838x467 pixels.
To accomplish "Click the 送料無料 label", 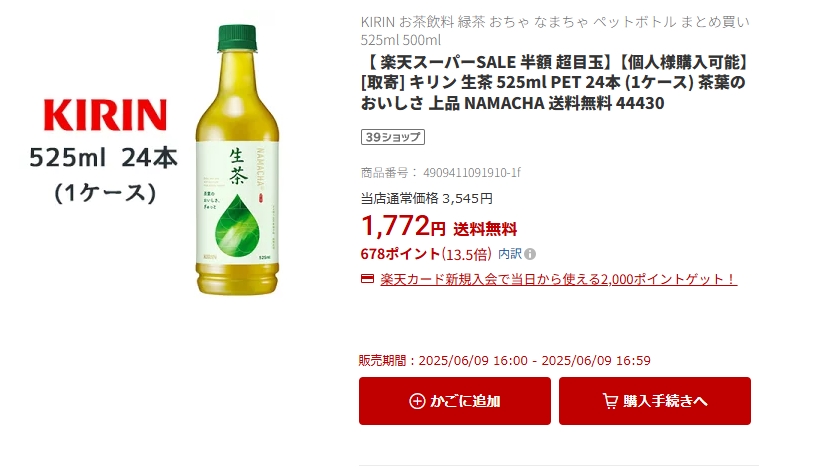I will click(485, 229).
